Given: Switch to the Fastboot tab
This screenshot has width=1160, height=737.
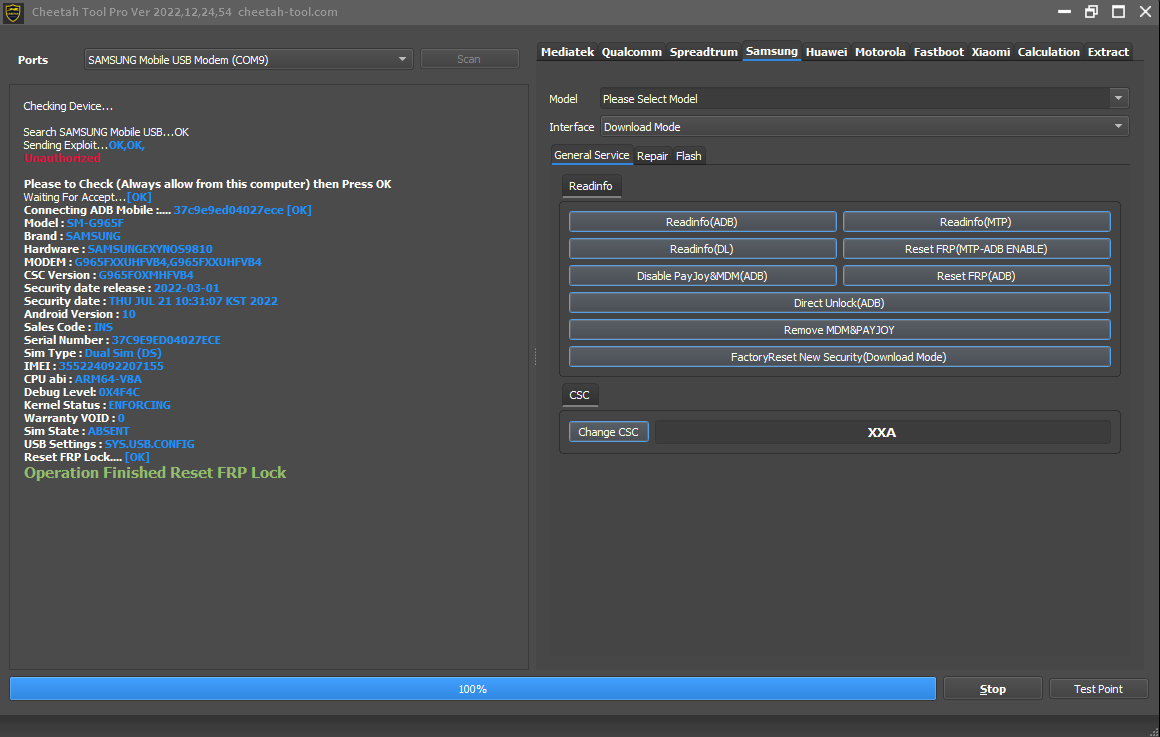Looking at the screenshot, I should (x=939, y=52).
